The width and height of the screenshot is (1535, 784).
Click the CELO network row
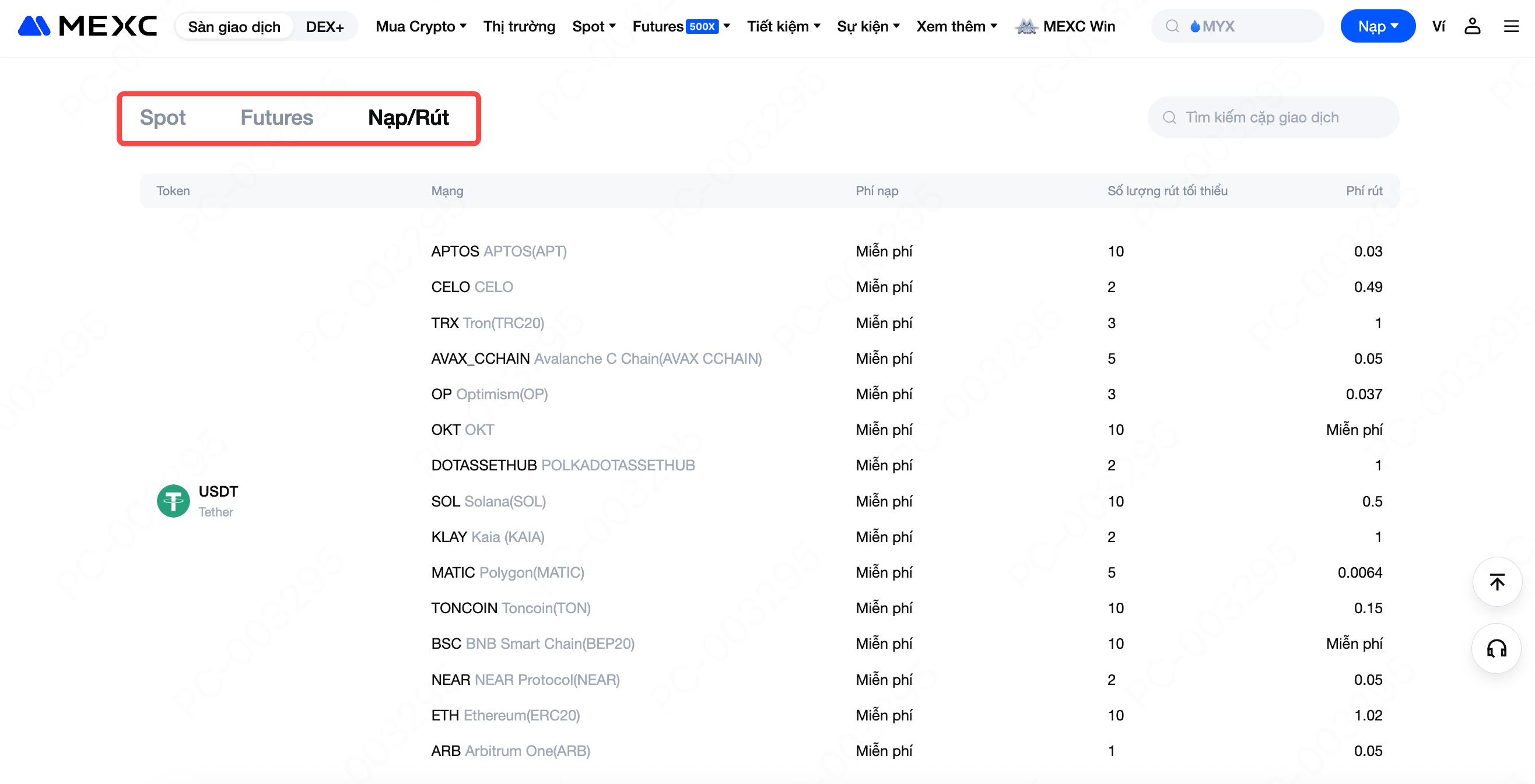[x=906, y=287]
